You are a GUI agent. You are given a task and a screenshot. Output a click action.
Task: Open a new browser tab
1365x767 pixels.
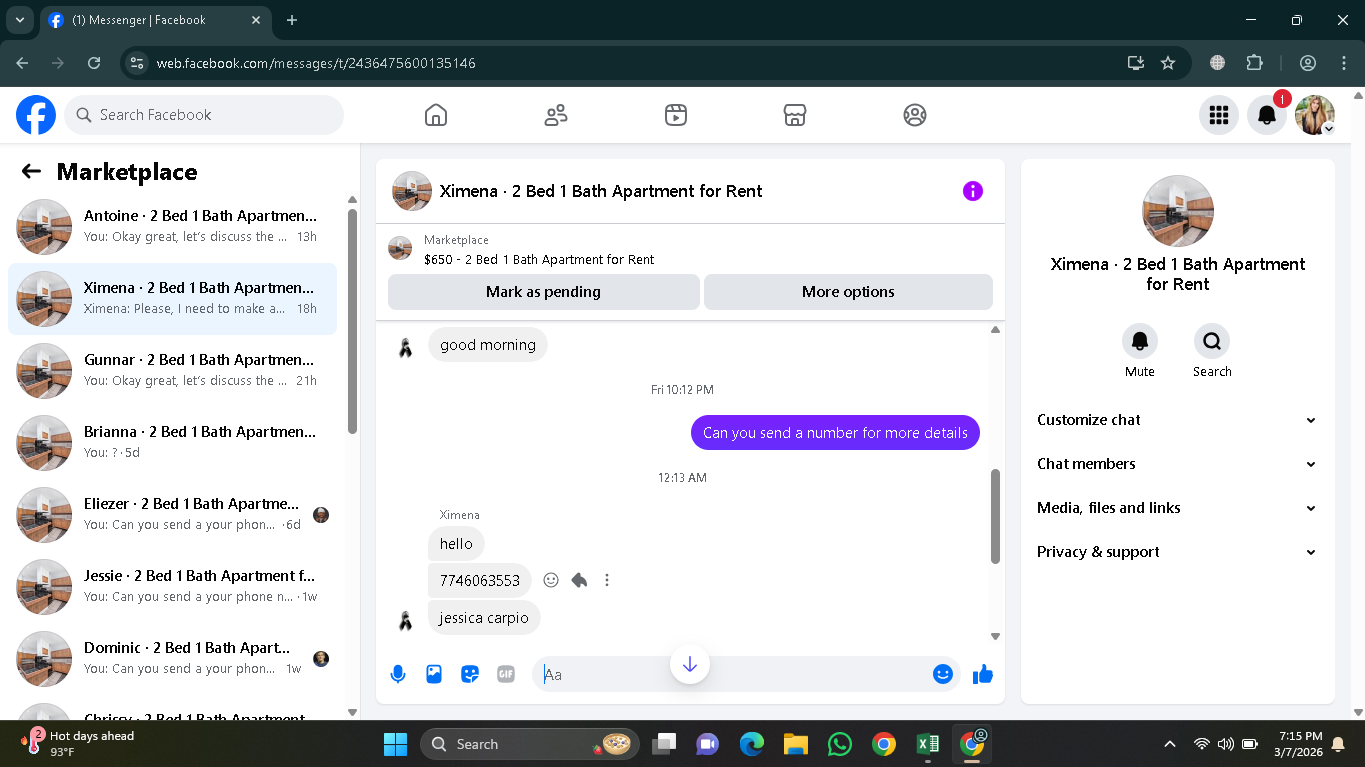(292, 20)
